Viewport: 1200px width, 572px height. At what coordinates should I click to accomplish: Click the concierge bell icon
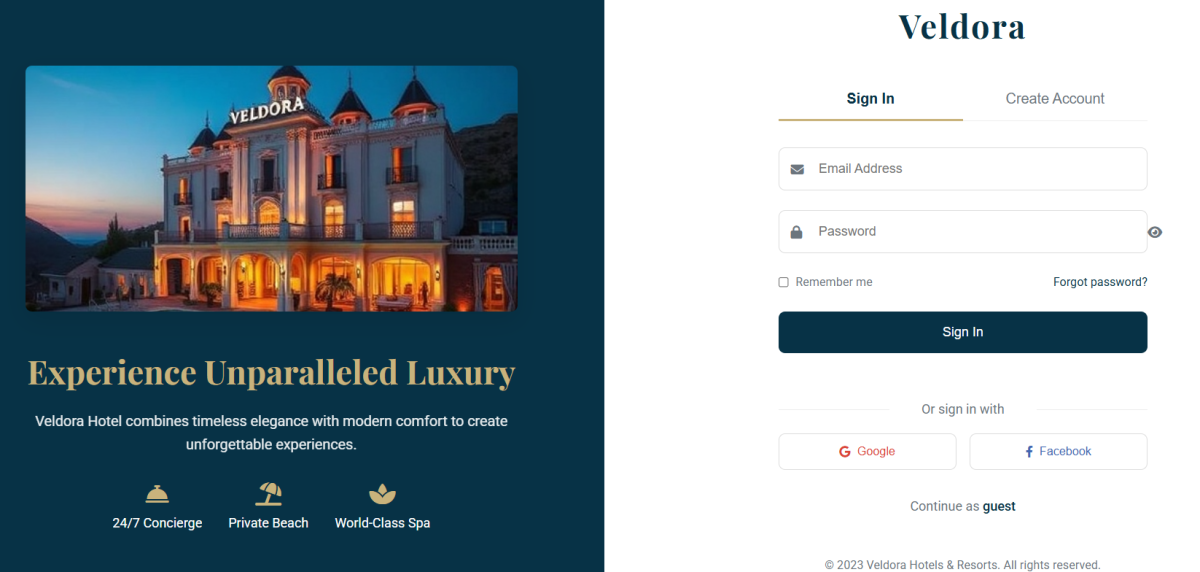click(x=157, y=493)
